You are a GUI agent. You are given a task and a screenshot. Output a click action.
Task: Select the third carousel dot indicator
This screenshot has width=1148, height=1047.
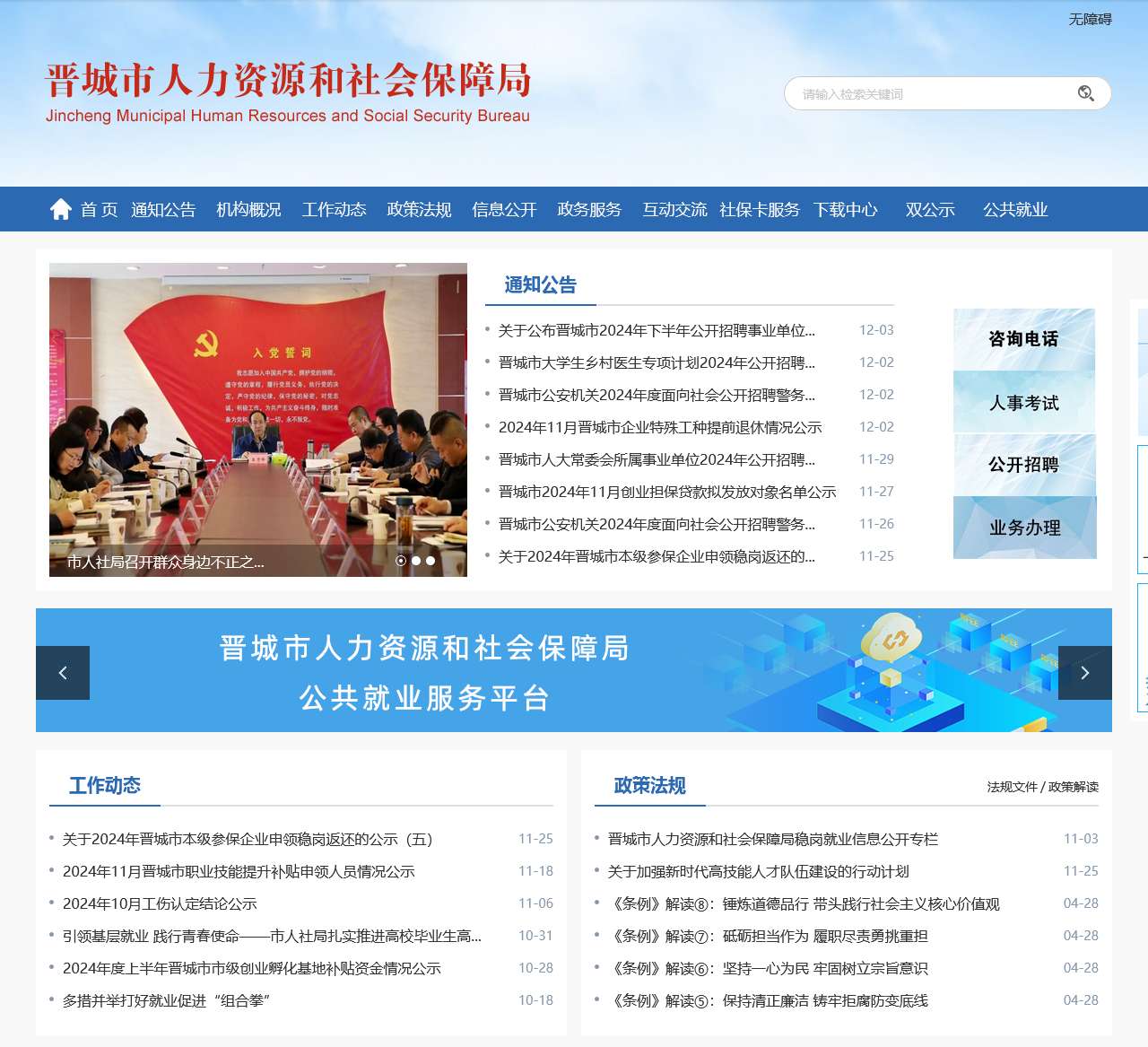430,561
